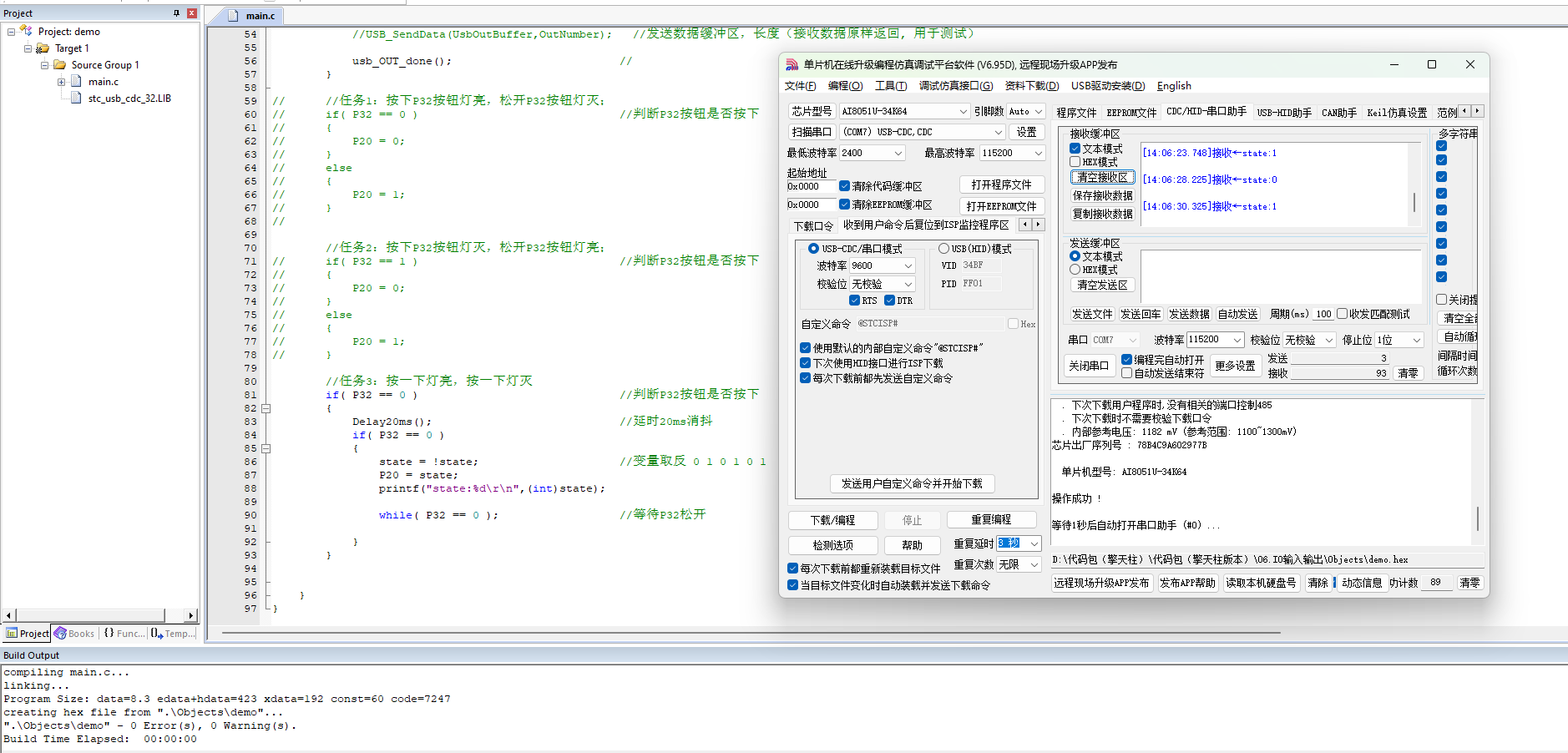Select HEX模式 radio in 发送缓冲区
This screenshot has width=1568, height=753.
[x=1075, y=270]
